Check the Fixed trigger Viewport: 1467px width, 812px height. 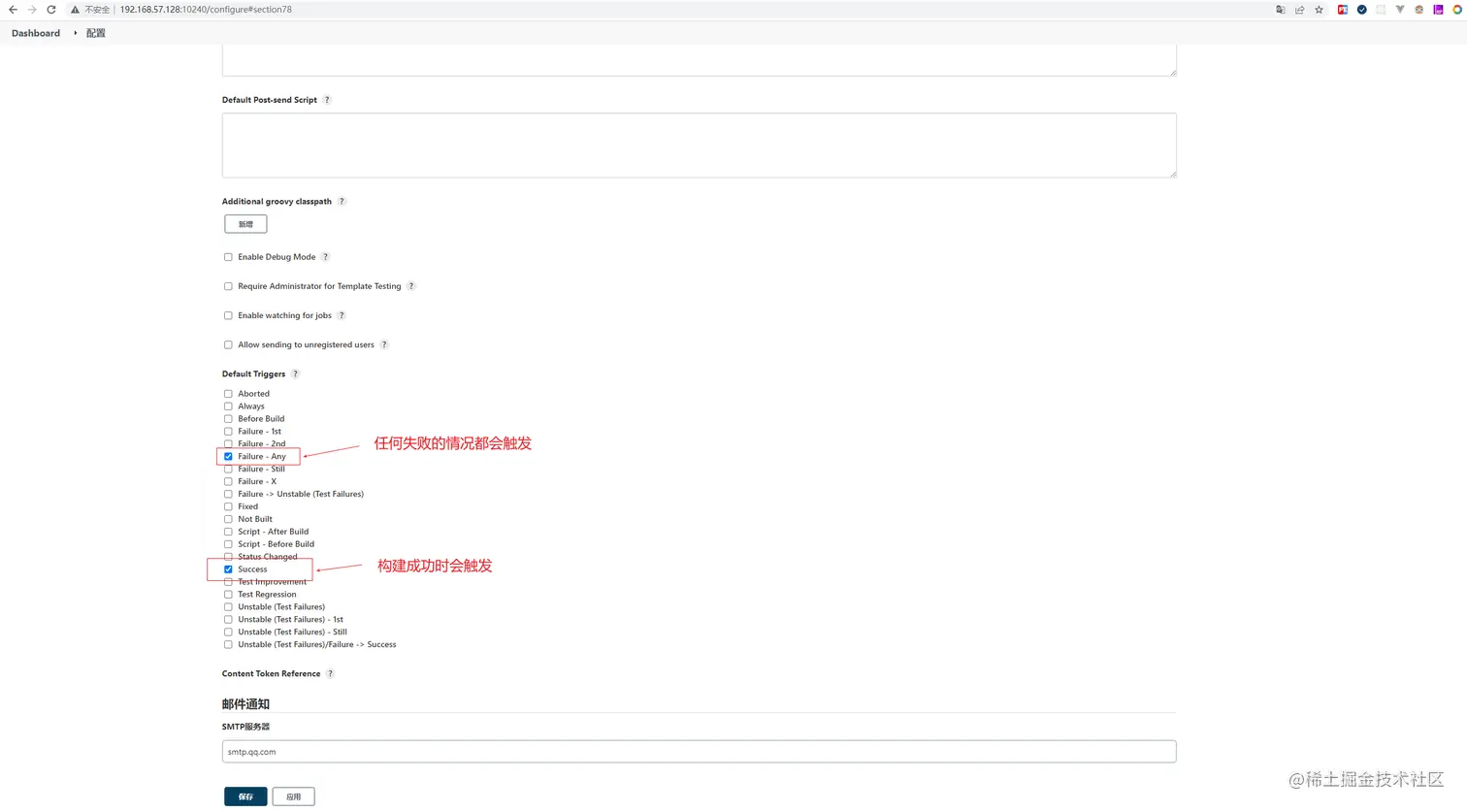click(228, 506)
